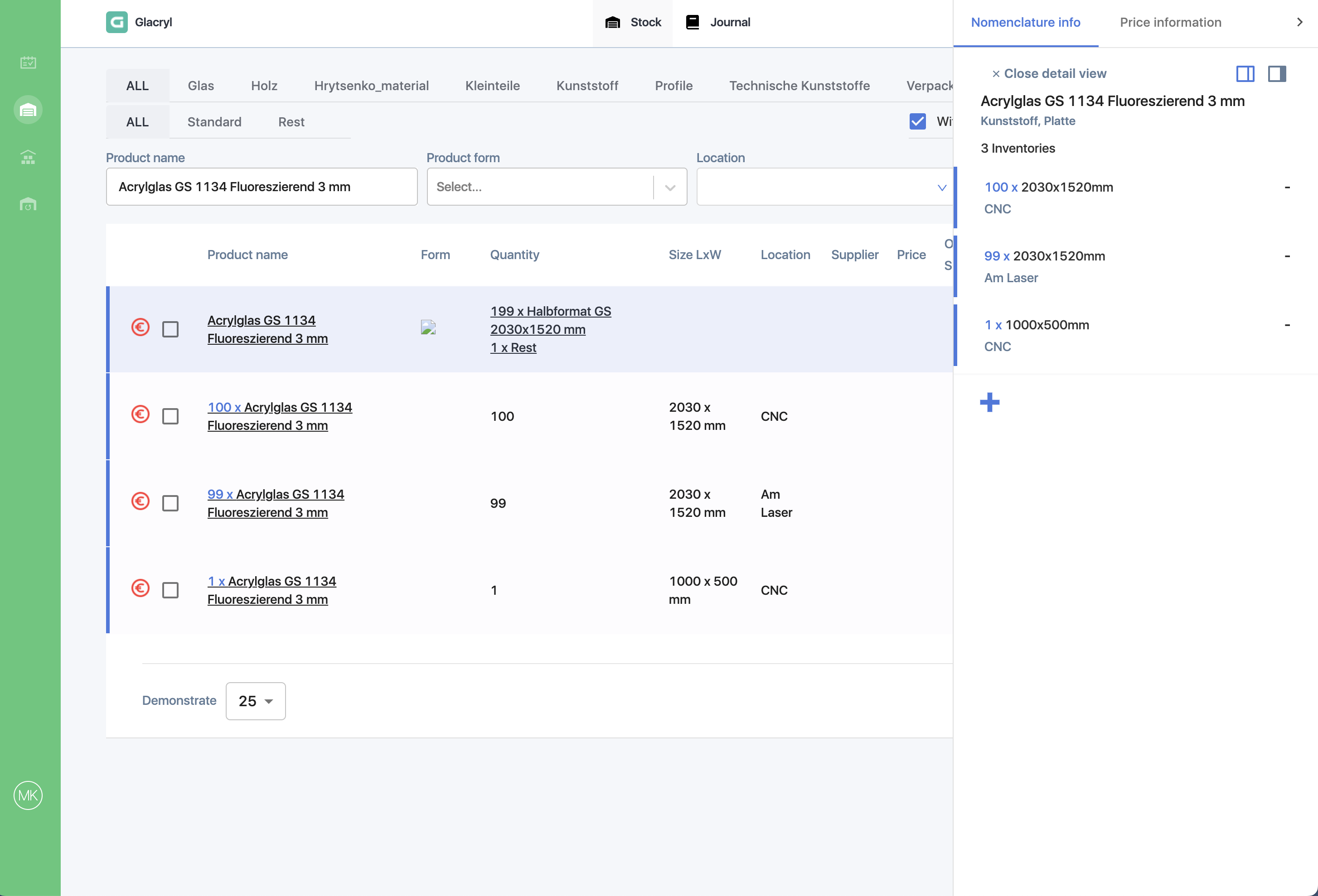Image resolution: width=1318 pixels, height=896 pixels.
Task: Open the grouped Acrylglas GS 1134 Fluoreszierend link
Action: pyautogui.click(x=268, y=329)
